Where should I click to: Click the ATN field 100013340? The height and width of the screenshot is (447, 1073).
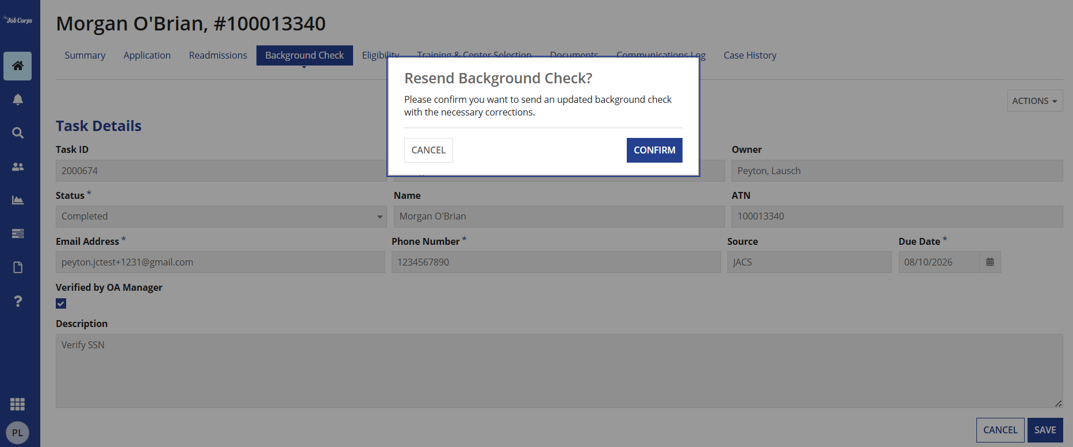tap(897, 216)
